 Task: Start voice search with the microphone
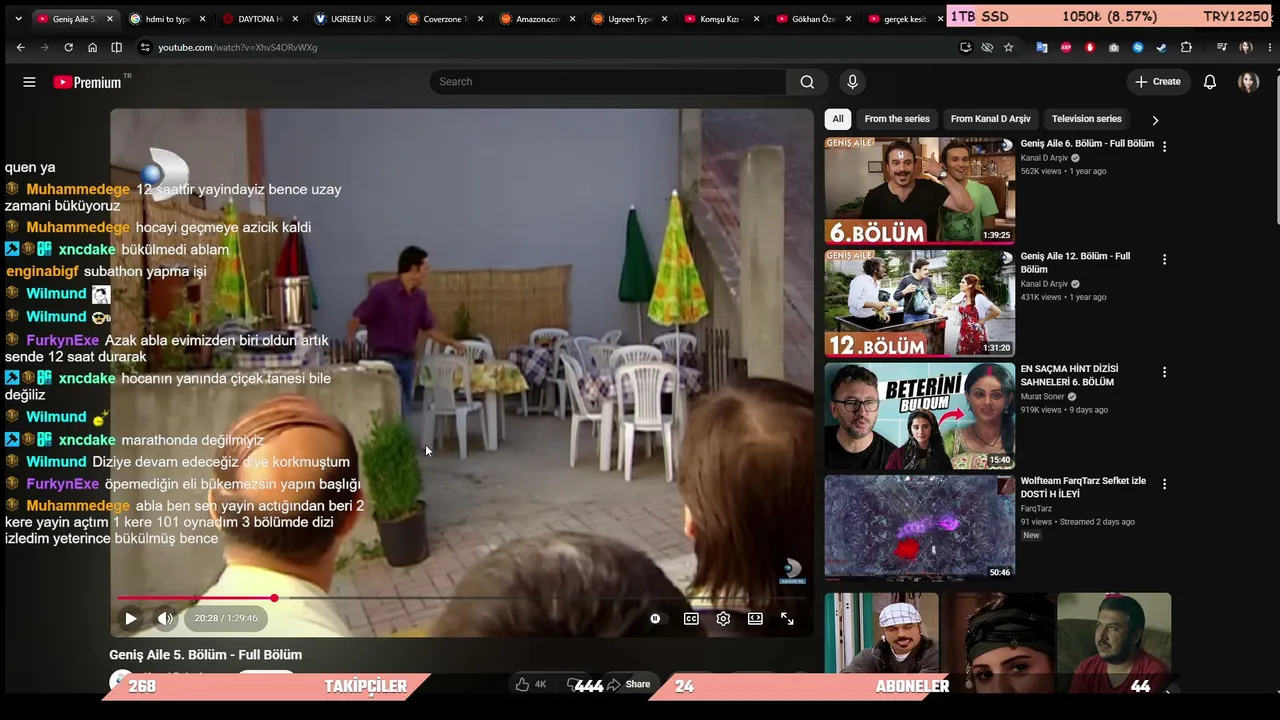(852, 82)
